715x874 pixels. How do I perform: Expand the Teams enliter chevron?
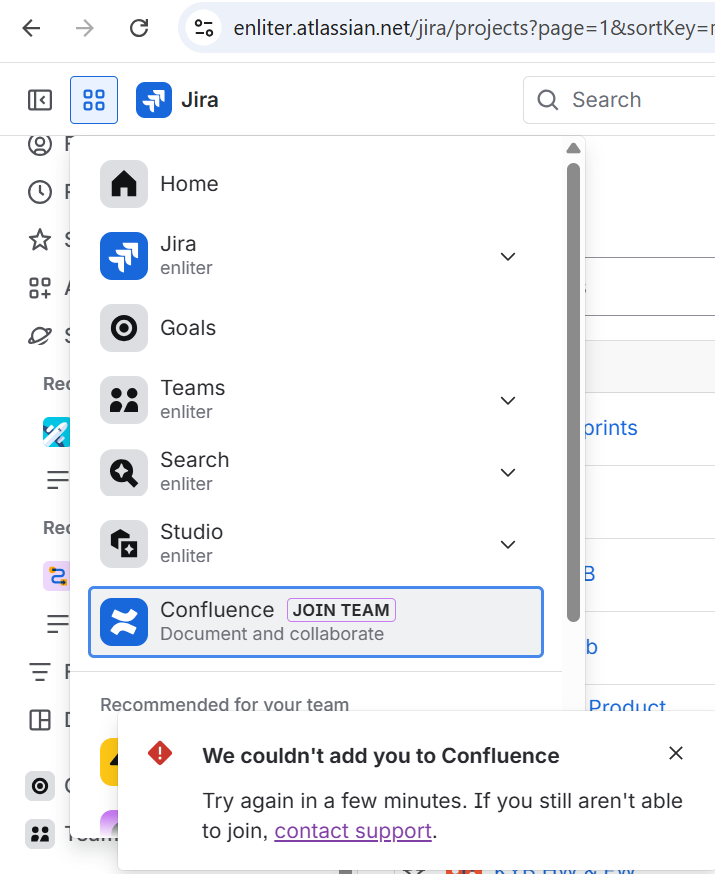pyautogui.click(x=508, y=400)
